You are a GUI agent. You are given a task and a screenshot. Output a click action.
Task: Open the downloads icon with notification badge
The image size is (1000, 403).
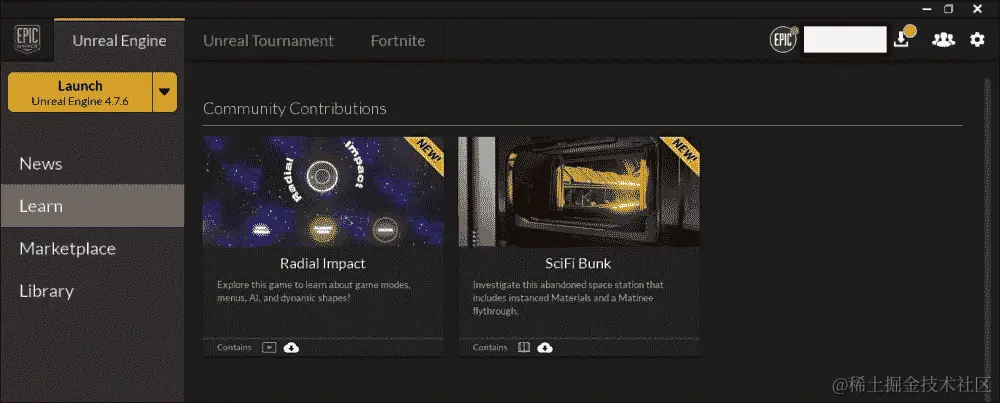click(902, 38)
